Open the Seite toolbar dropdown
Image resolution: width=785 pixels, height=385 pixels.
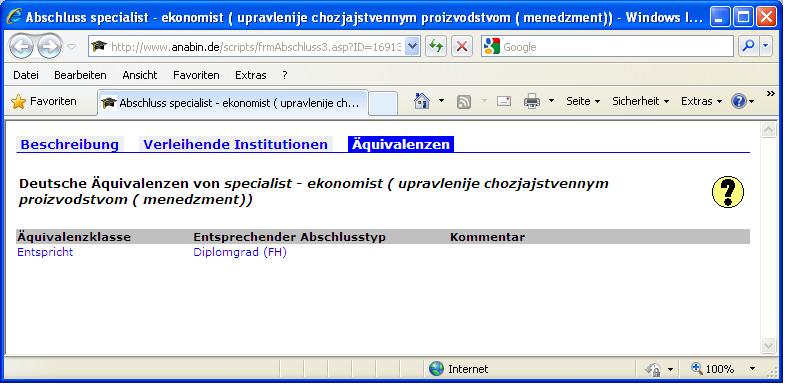pyautogui.click(x=583, y=101)
